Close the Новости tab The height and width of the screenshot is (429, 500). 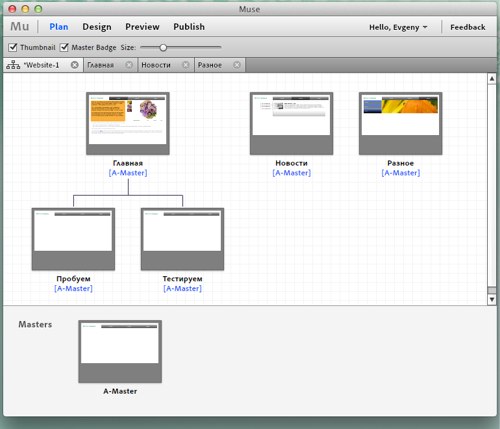point(186,65)
